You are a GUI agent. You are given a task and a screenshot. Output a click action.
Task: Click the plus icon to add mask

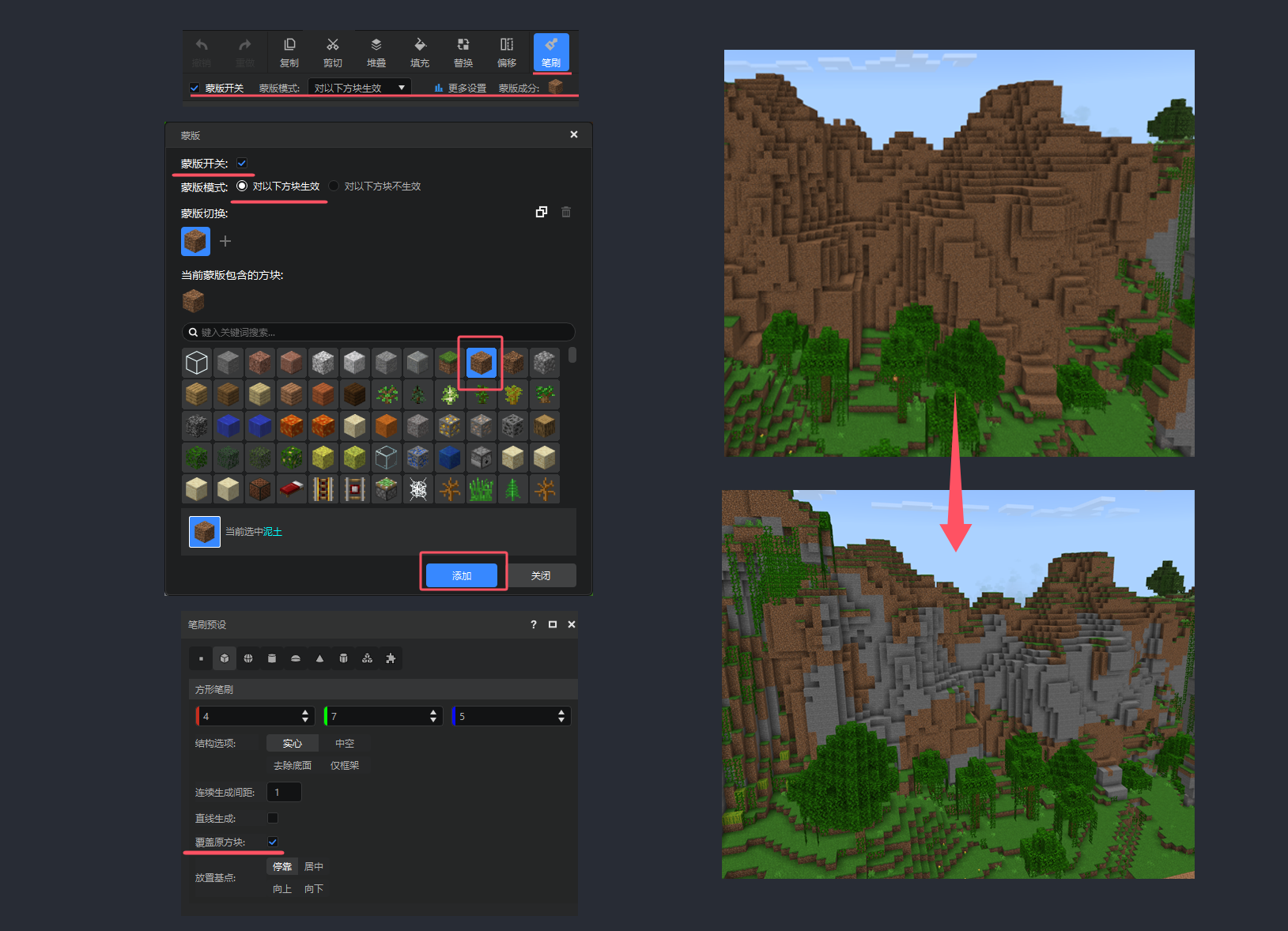tap(225, 241)
